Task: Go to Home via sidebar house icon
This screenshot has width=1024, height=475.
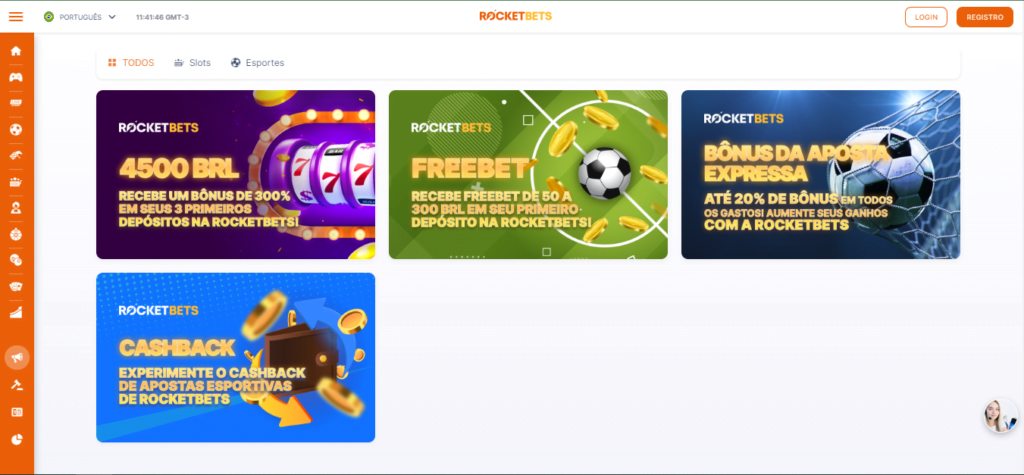Action: (16, 51)
